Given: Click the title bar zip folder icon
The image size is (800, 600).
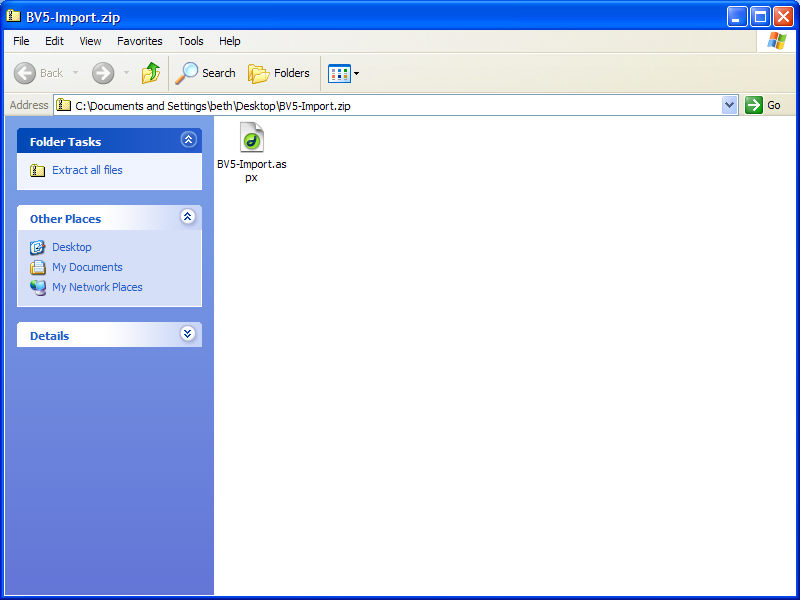Looking at the screenshot, I should 13,16.
